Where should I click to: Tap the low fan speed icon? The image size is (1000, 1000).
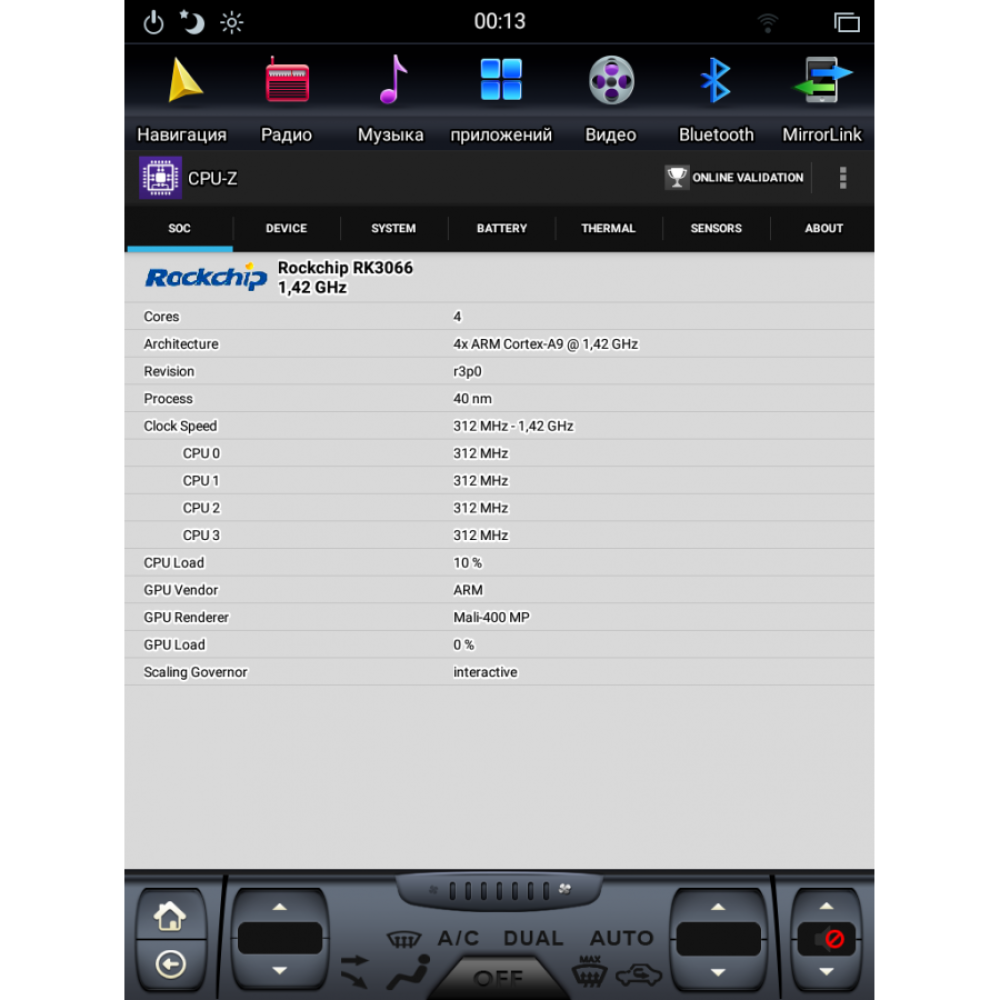click(434, 890)
